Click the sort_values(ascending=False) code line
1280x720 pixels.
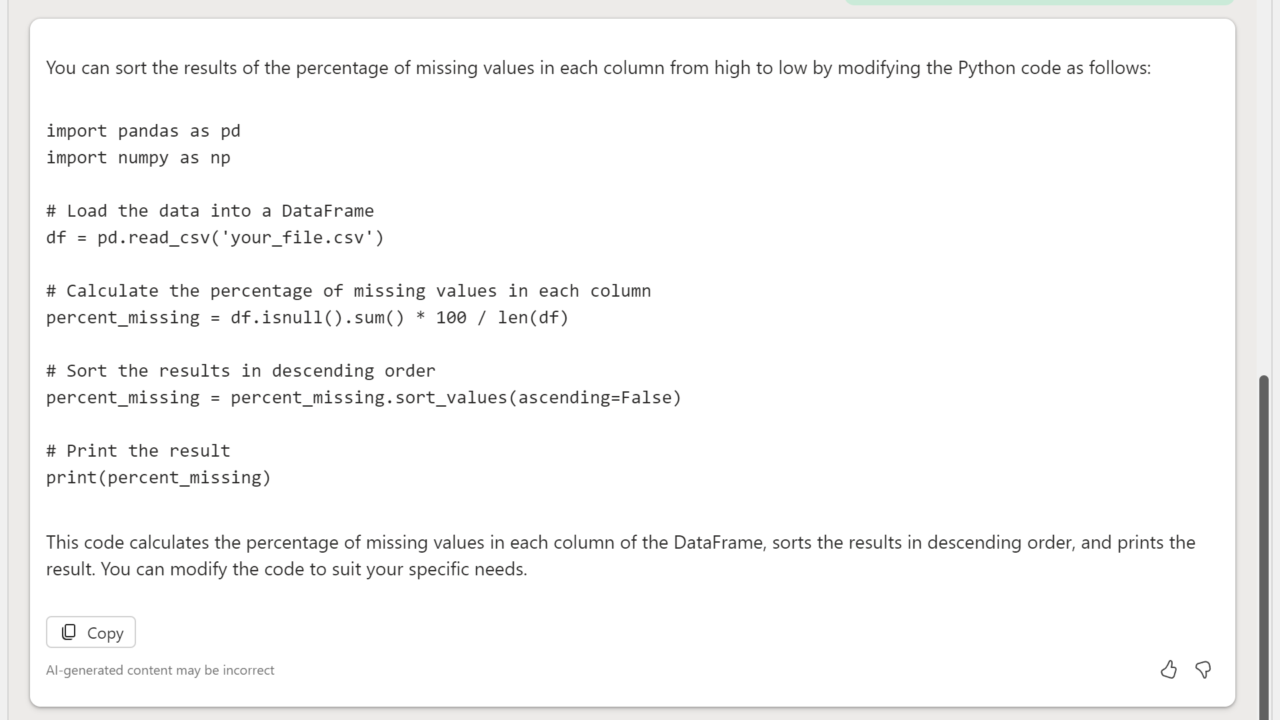click(x=363, y=398)
